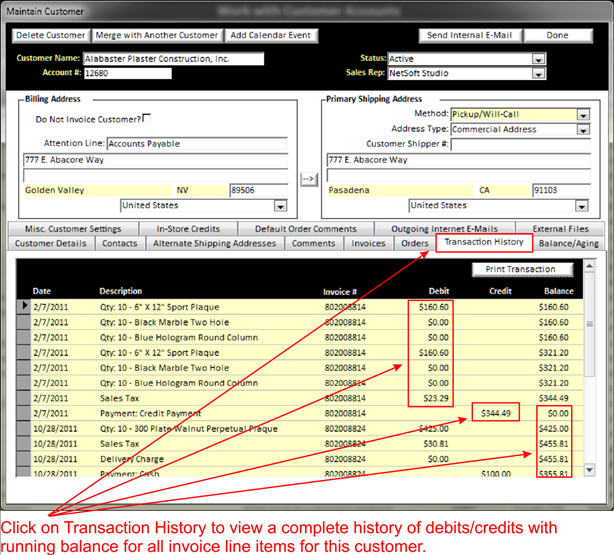Open shipping address country dropdown
614x555 pixels.
pyautogui.click(x=581, y=206)
